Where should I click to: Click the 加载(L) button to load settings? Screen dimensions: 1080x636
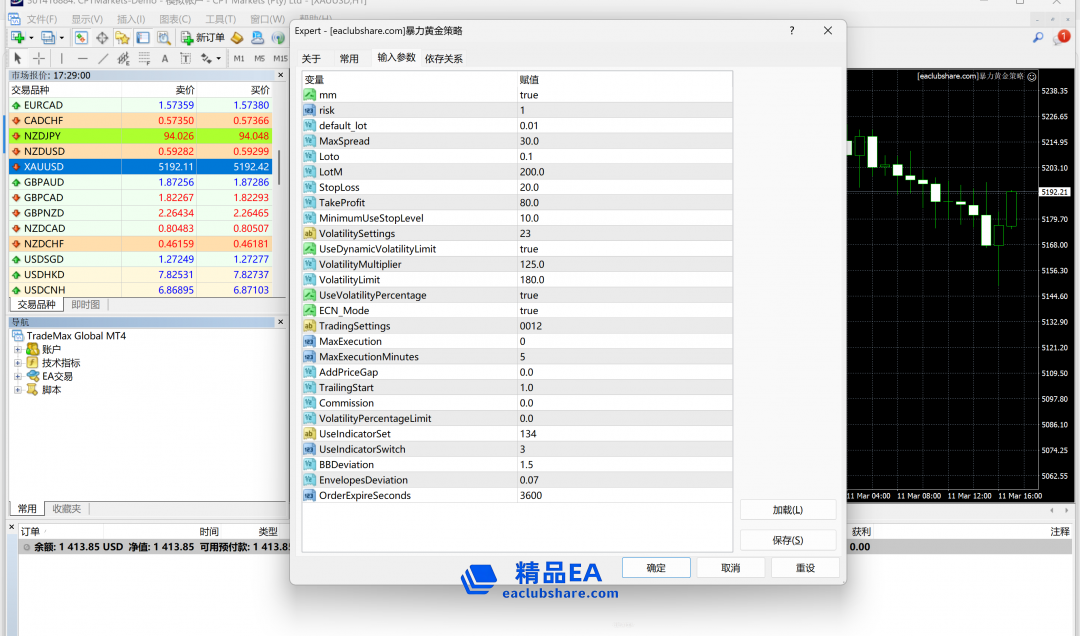(787, 509)
